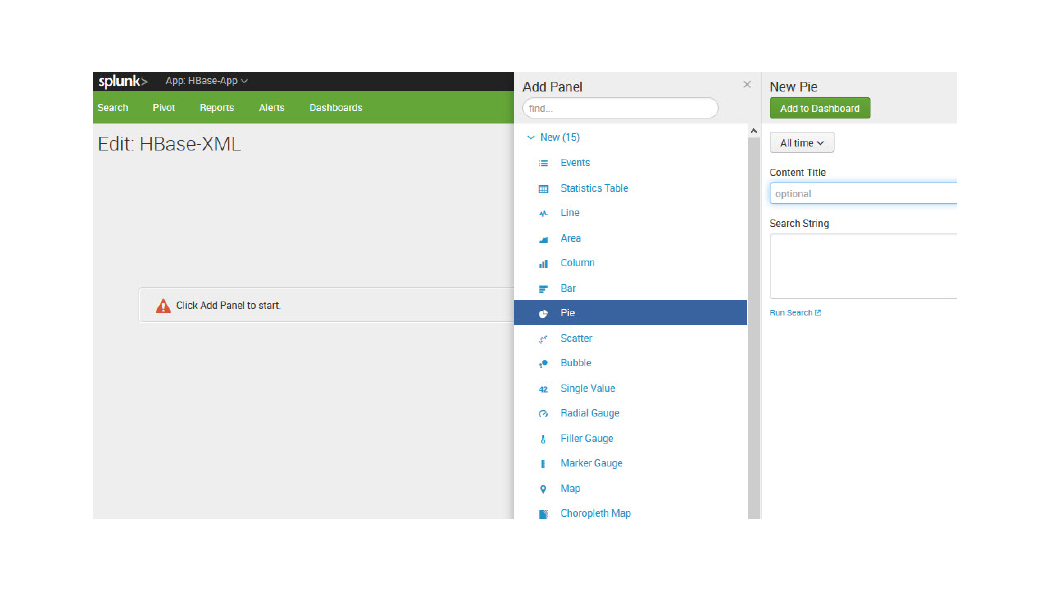Open the Dashboards menu
1050x590 pixels.
click(x=335, y=108)
